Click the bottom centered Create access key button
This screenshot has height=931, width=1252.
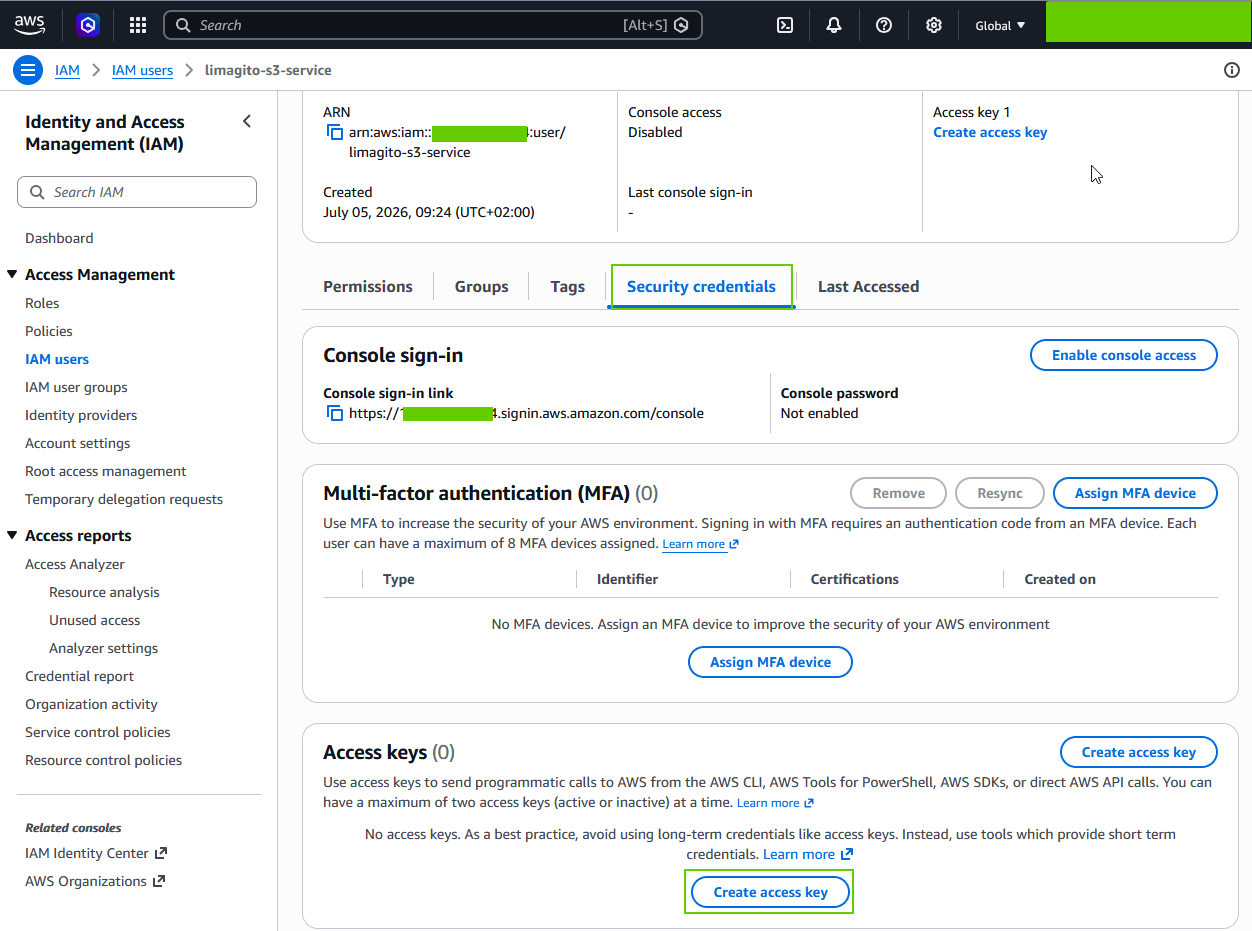tap(770, 892)
